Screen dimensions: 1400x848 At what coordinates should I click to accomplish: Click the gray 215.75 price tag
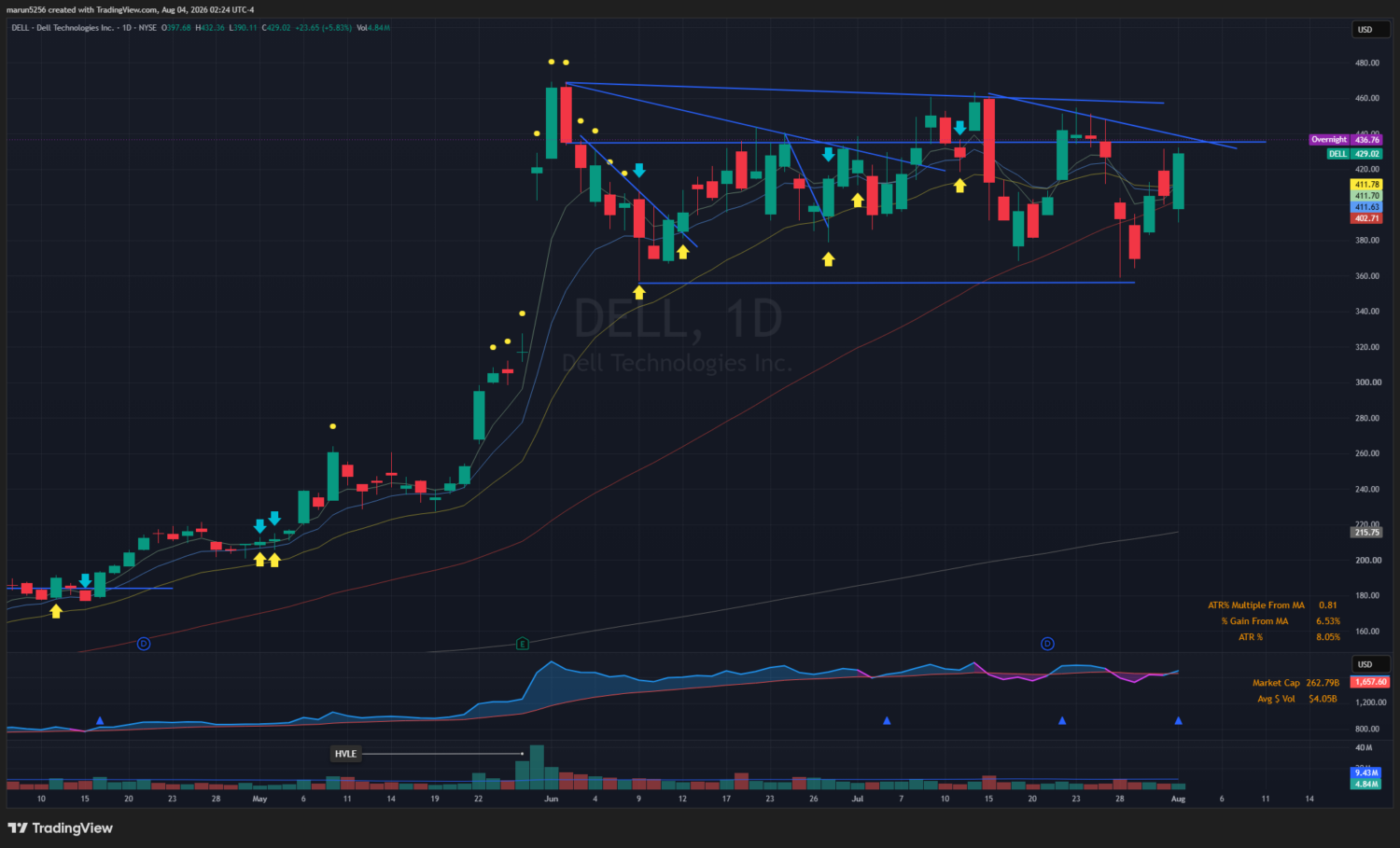1367,533
